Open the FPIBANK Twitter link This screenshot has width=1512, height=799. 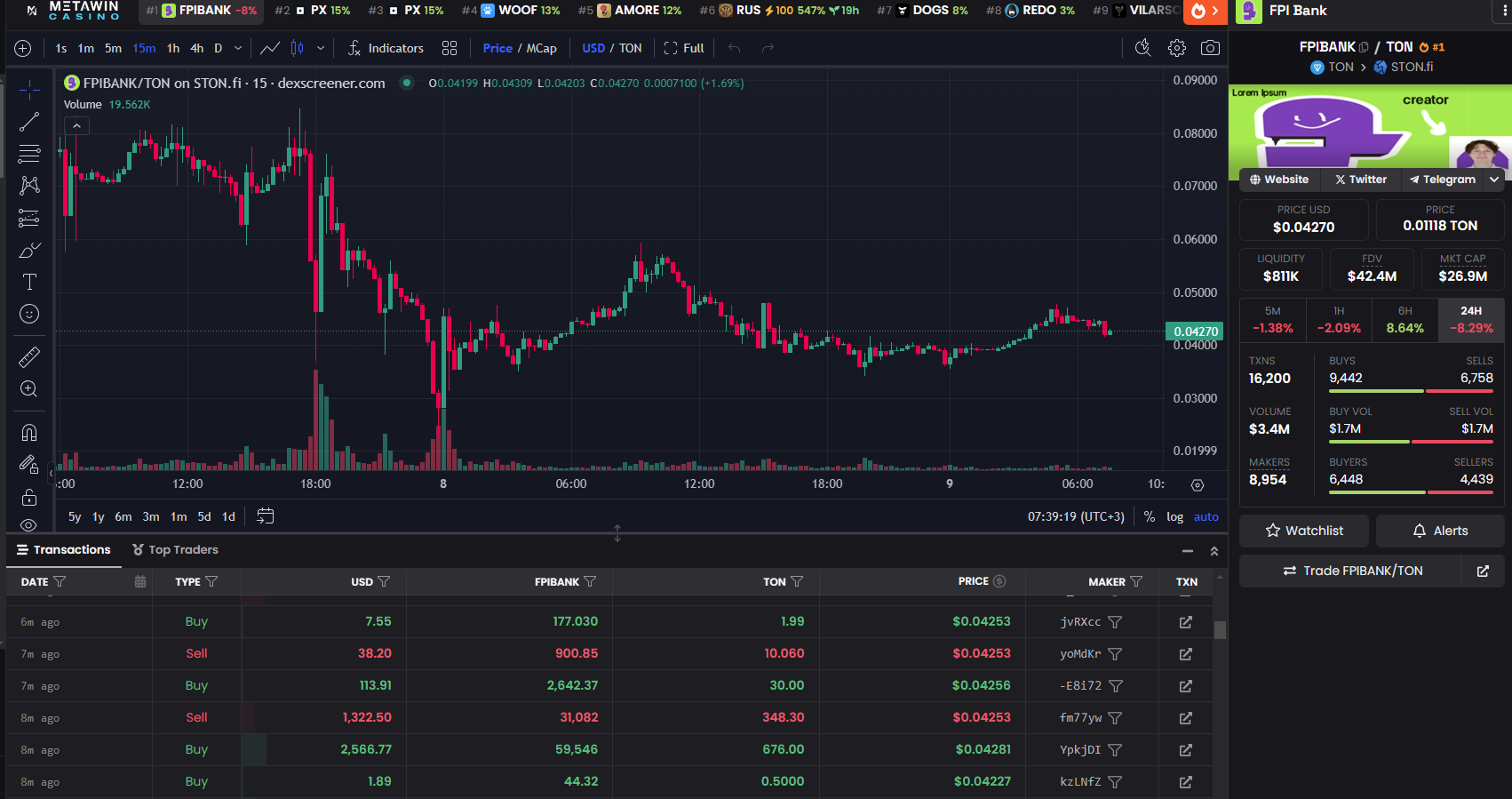(x=1361, y=180)
